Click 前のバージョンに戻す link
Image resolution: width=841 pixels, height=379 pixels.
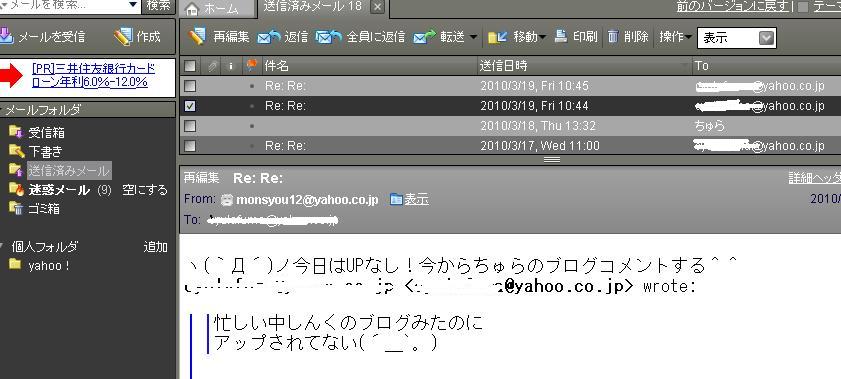tap(734, 6)
